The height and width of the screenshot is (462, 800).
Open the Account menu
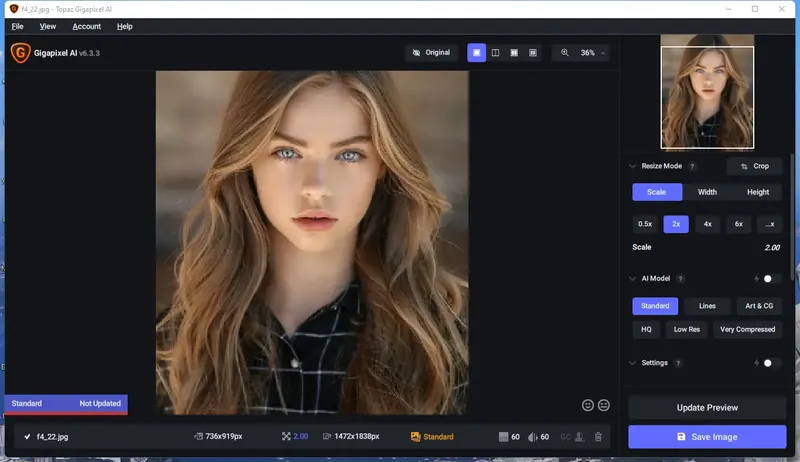[87, 27]
